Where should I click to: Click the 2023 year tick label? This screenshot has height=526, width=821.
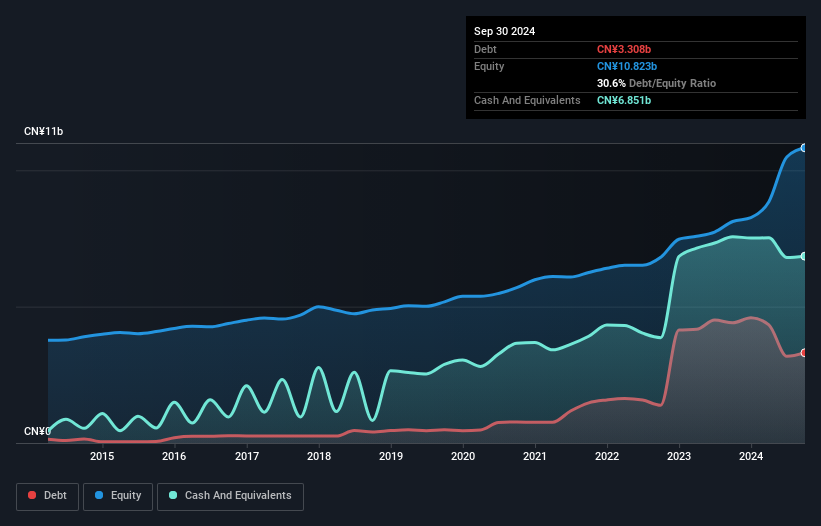click(679, 457)
